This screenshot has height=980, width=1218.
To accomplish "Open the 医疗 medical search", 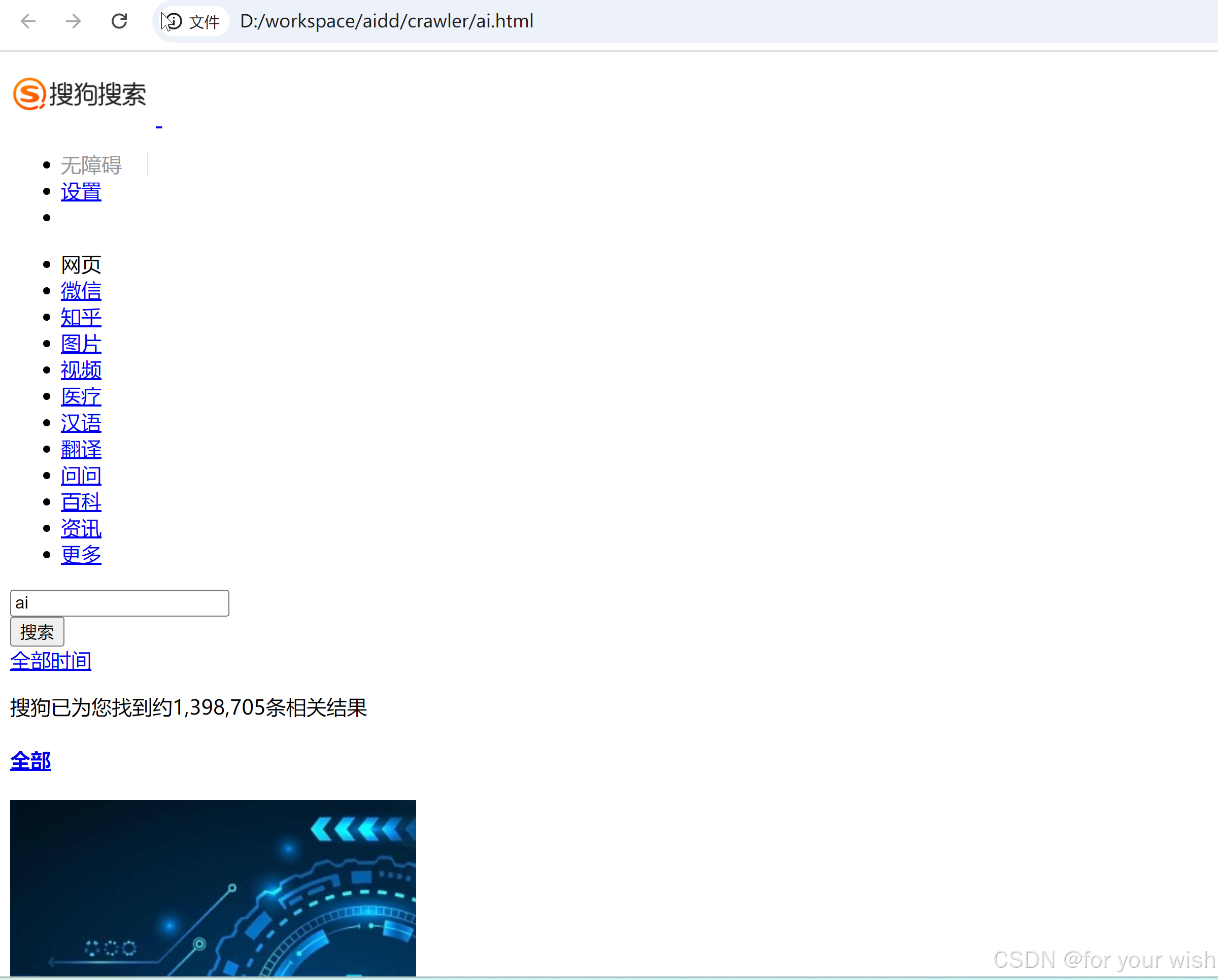I will [x=81, y=396].
